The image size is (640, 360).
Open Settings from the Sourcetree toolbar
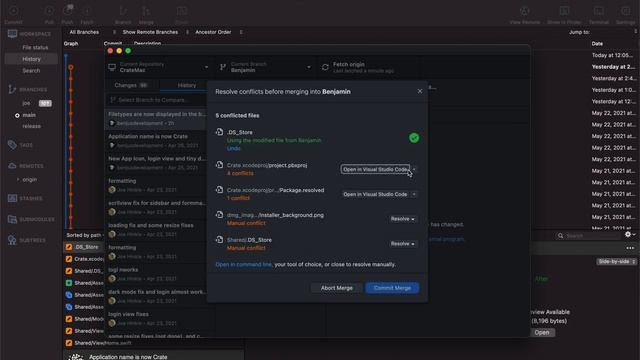625,11
